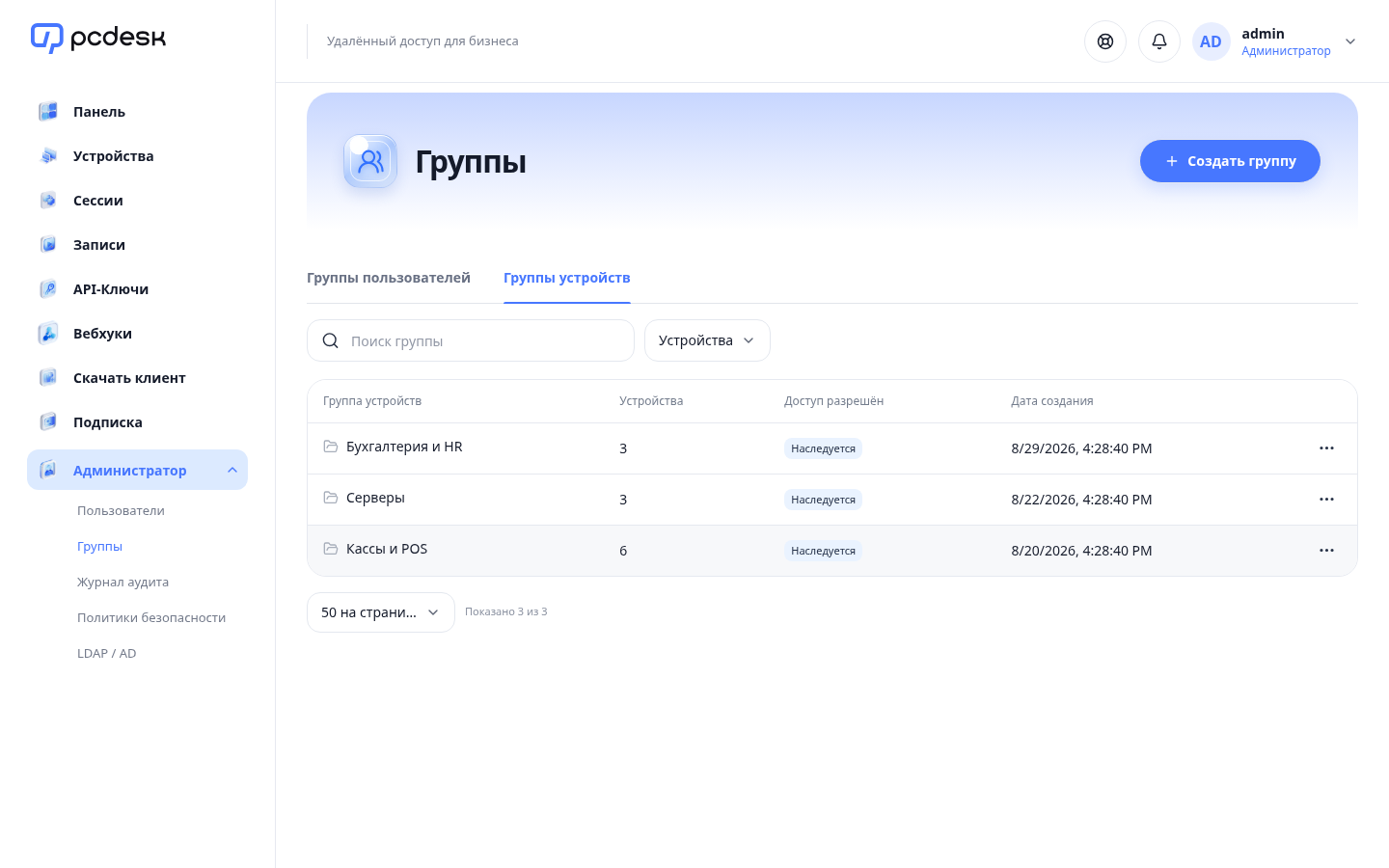
Task: Click Наследуется badge in Серверы row
Action: 823,500
